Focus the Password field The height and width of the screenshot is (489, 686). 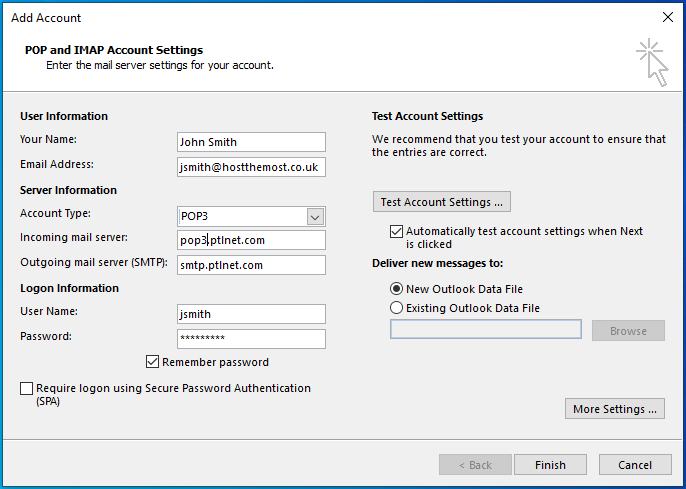pyautogui.click(x=250, y=338)
